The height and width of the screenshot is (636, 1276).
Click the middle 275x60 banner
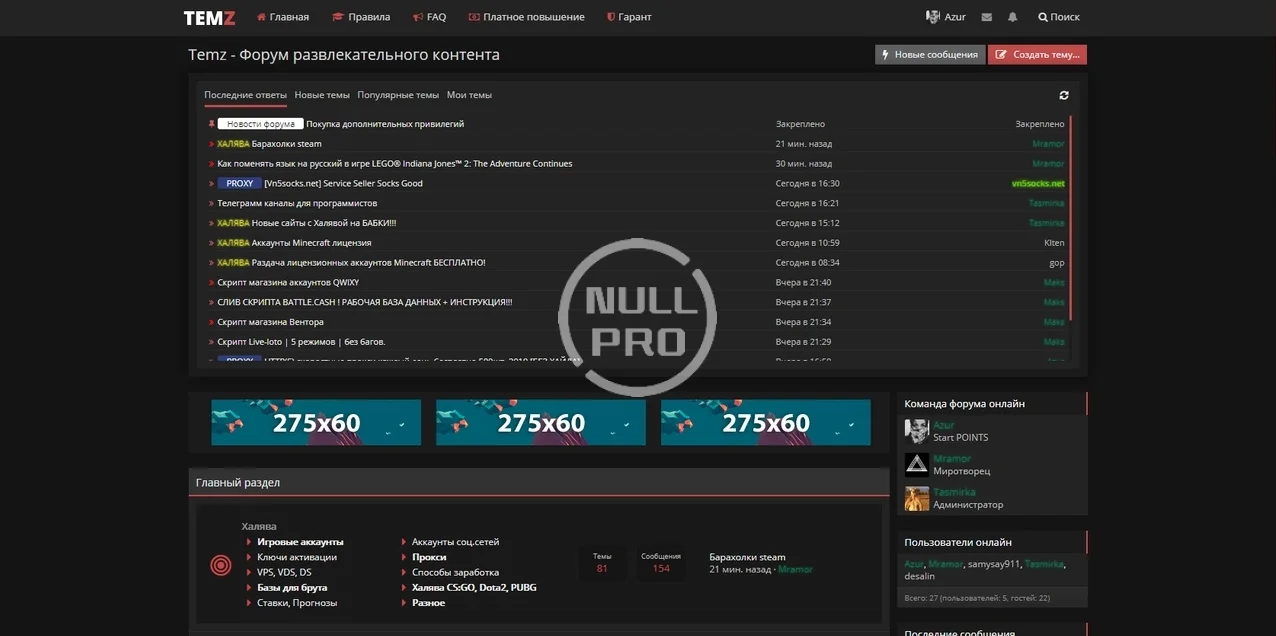pos(541,422)
